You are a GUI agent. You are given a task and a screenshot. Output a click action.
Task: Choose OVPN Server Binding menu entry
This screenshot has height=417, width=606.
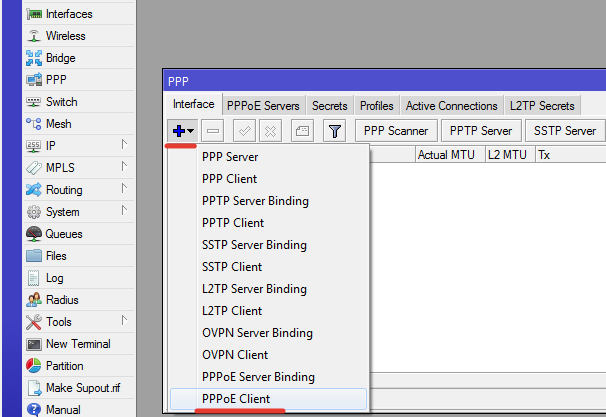269,333
